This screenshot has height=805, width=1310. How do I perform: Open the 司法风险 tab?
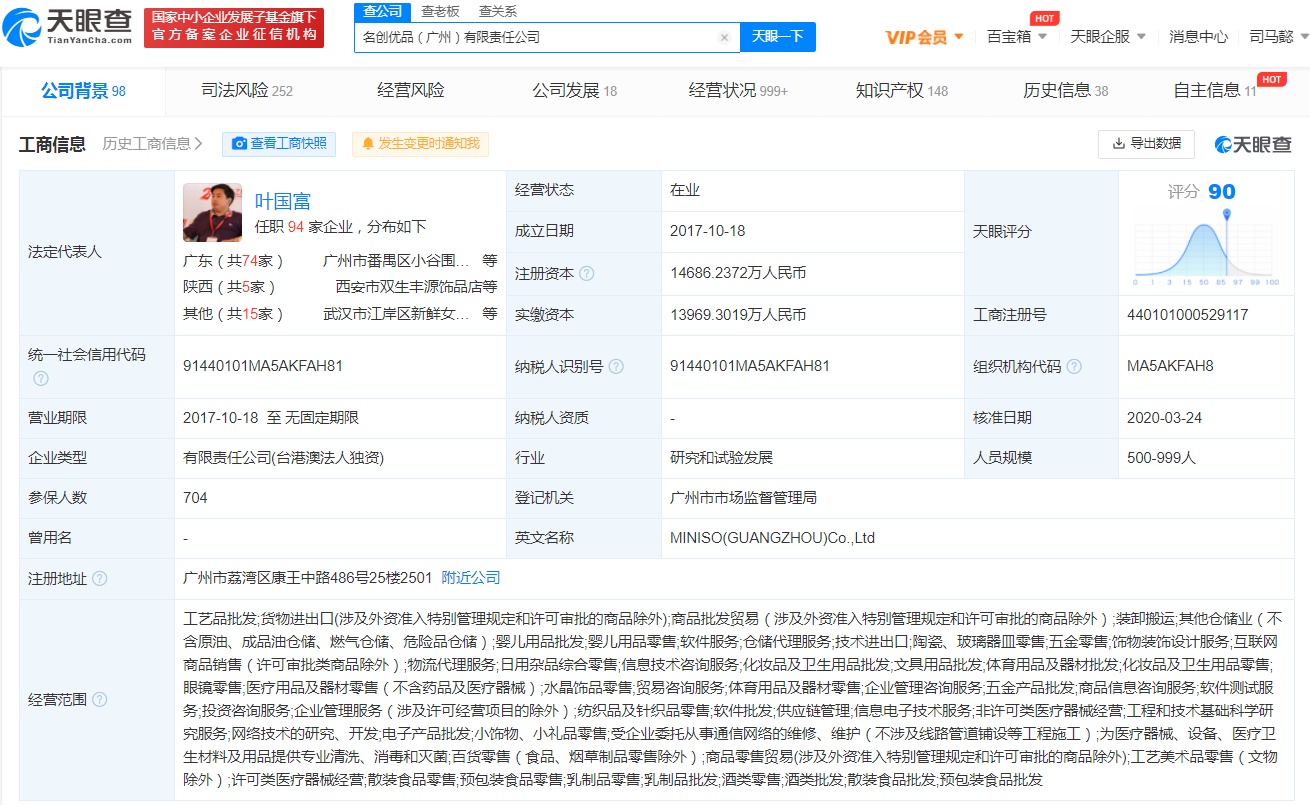pos(247,91)
